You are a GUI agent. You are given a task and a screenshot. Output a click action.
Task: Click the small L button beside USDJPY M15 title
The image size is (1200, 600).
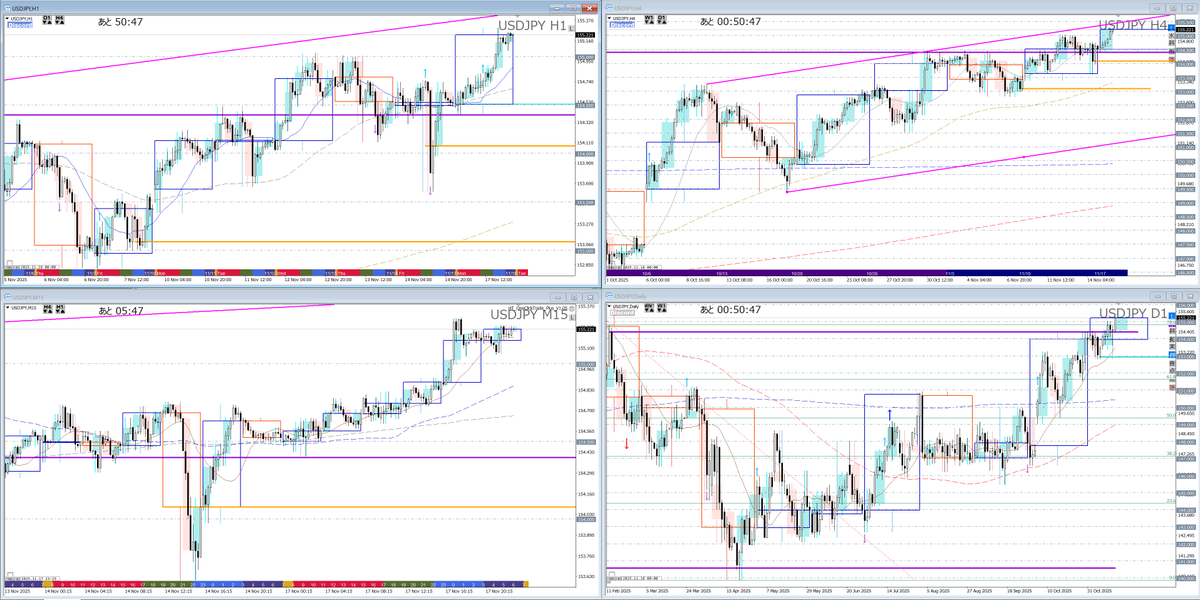[572, 318]
